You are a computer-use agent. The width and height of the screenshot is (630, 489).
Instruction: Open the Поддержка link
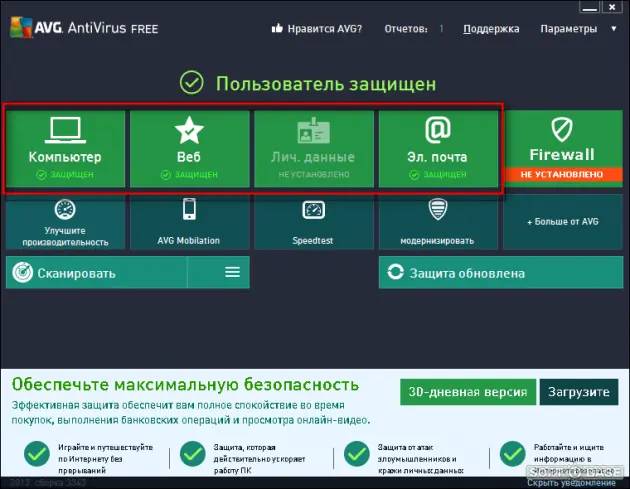[491, 29]
